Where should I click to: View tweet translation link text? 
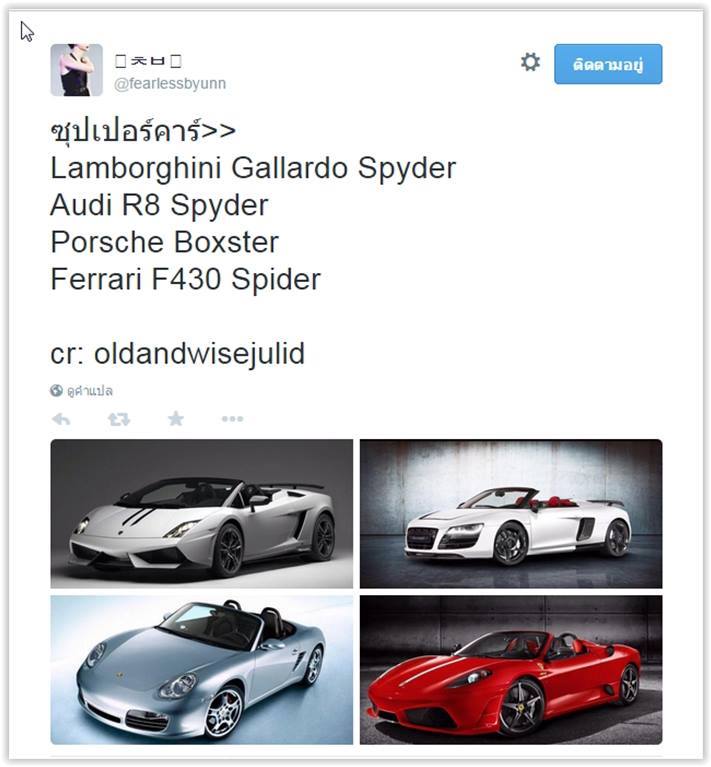tap(90, 391)
